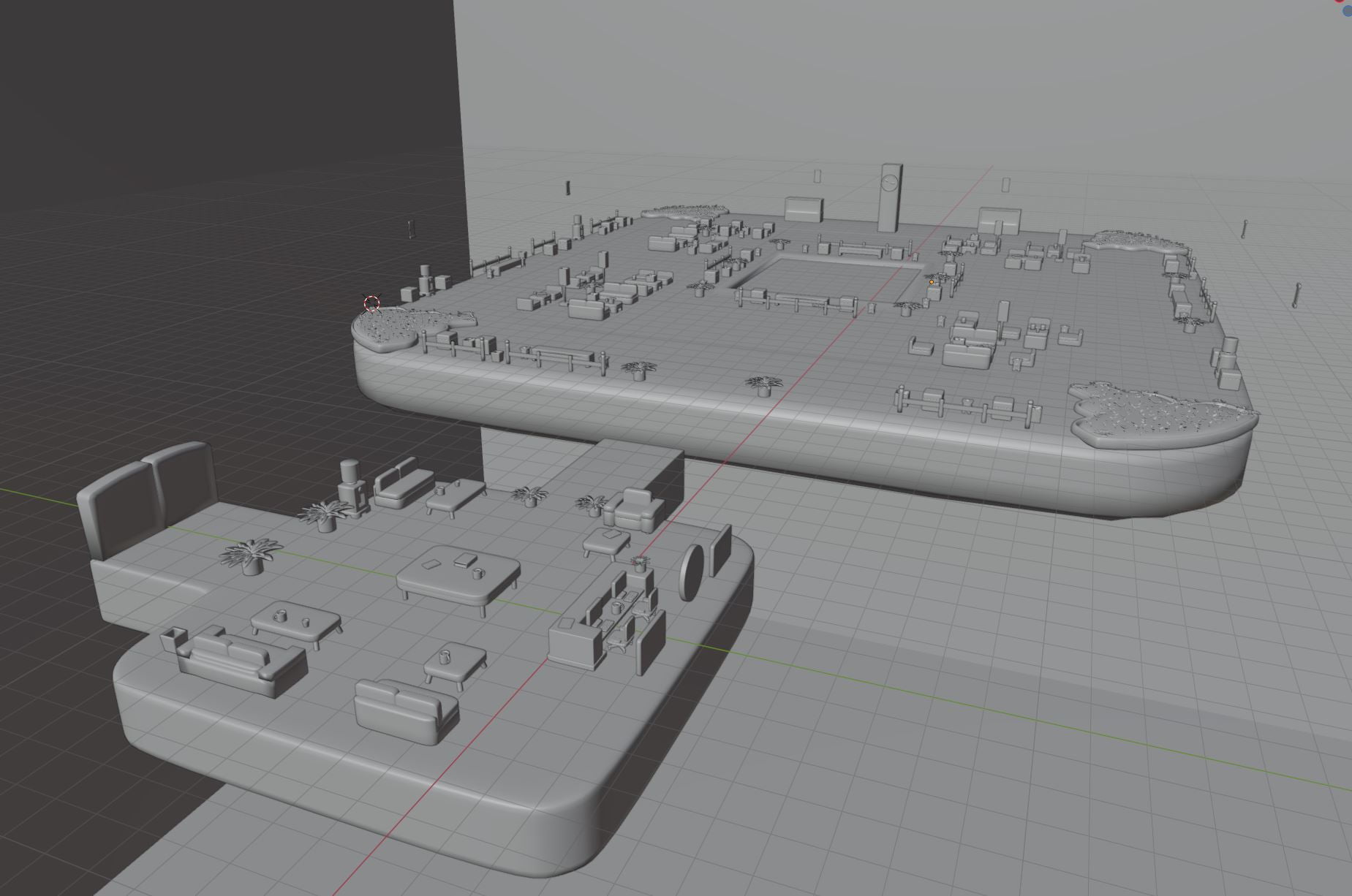Select the front two-seat sofa on small platform
The image size is (1352, 896).
click(405, 708)
